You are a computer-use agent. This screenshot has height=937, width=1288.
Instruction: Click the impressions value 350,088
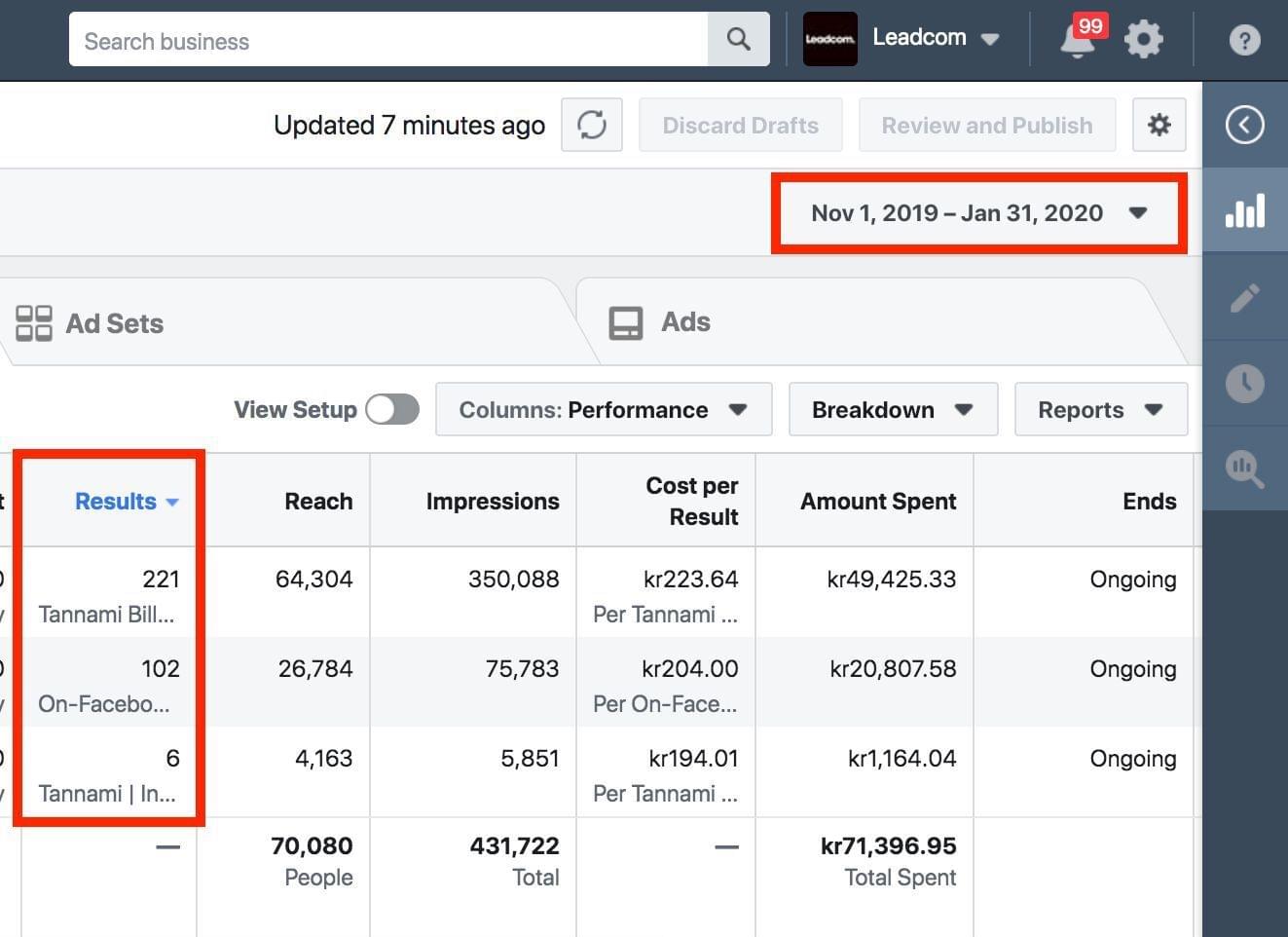513,580
